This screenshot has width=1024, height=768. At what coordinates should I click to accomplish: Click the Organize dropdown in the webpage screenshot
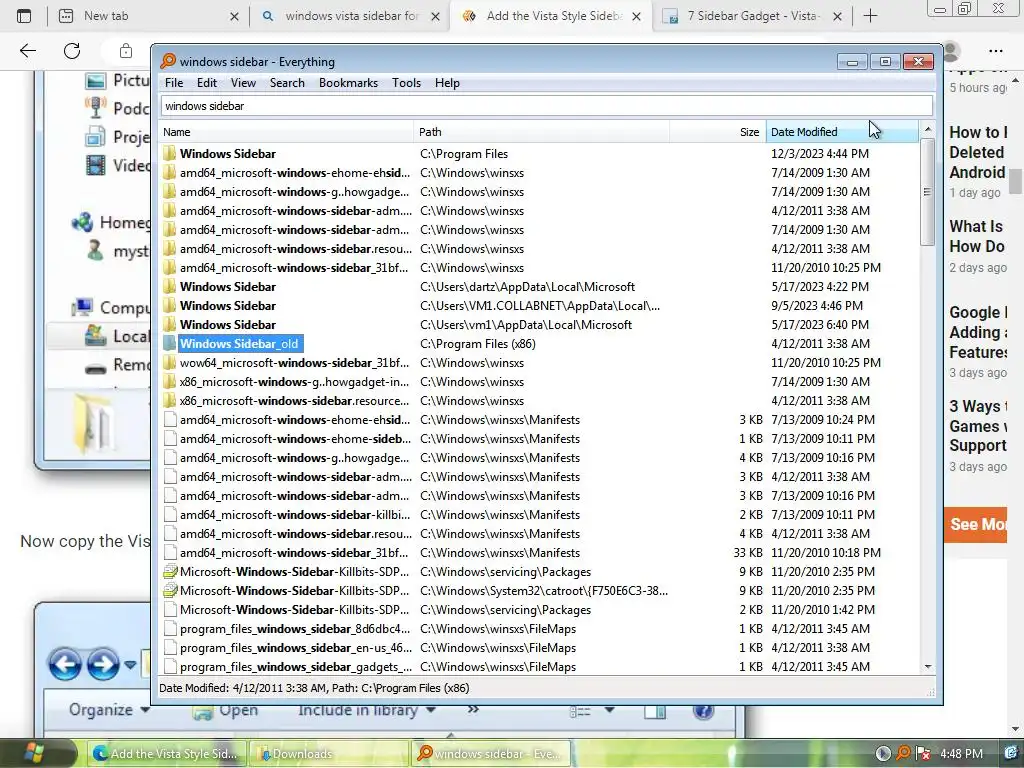click(108, 710)
